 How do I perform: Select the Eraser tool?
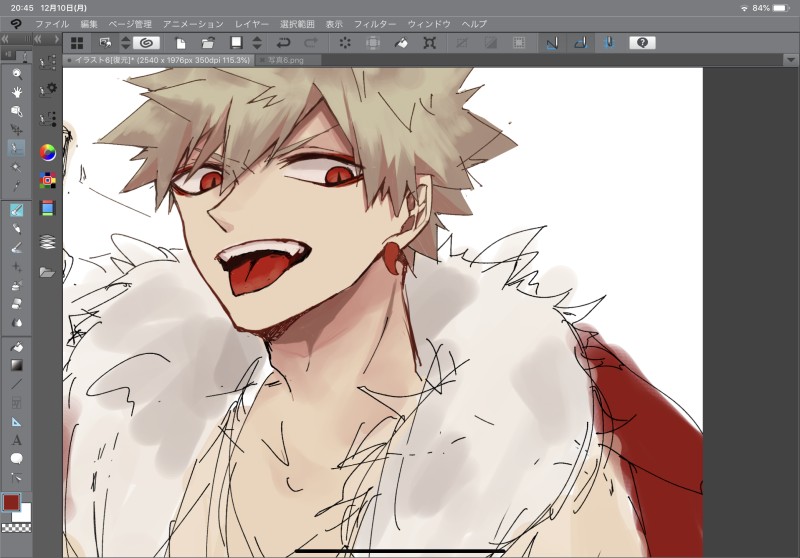pyautogui.click(x=17, y=305)
